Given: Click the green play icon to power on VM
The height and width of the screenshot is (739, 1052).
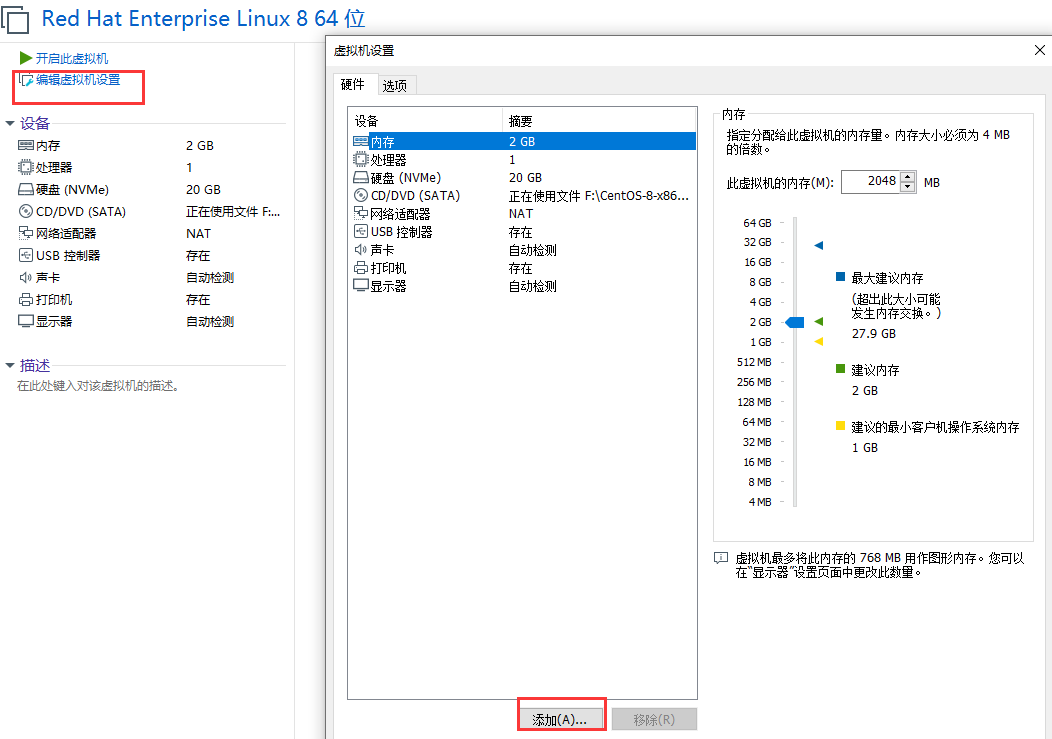Looking at the screenshot, I should [x=26, y=58].
